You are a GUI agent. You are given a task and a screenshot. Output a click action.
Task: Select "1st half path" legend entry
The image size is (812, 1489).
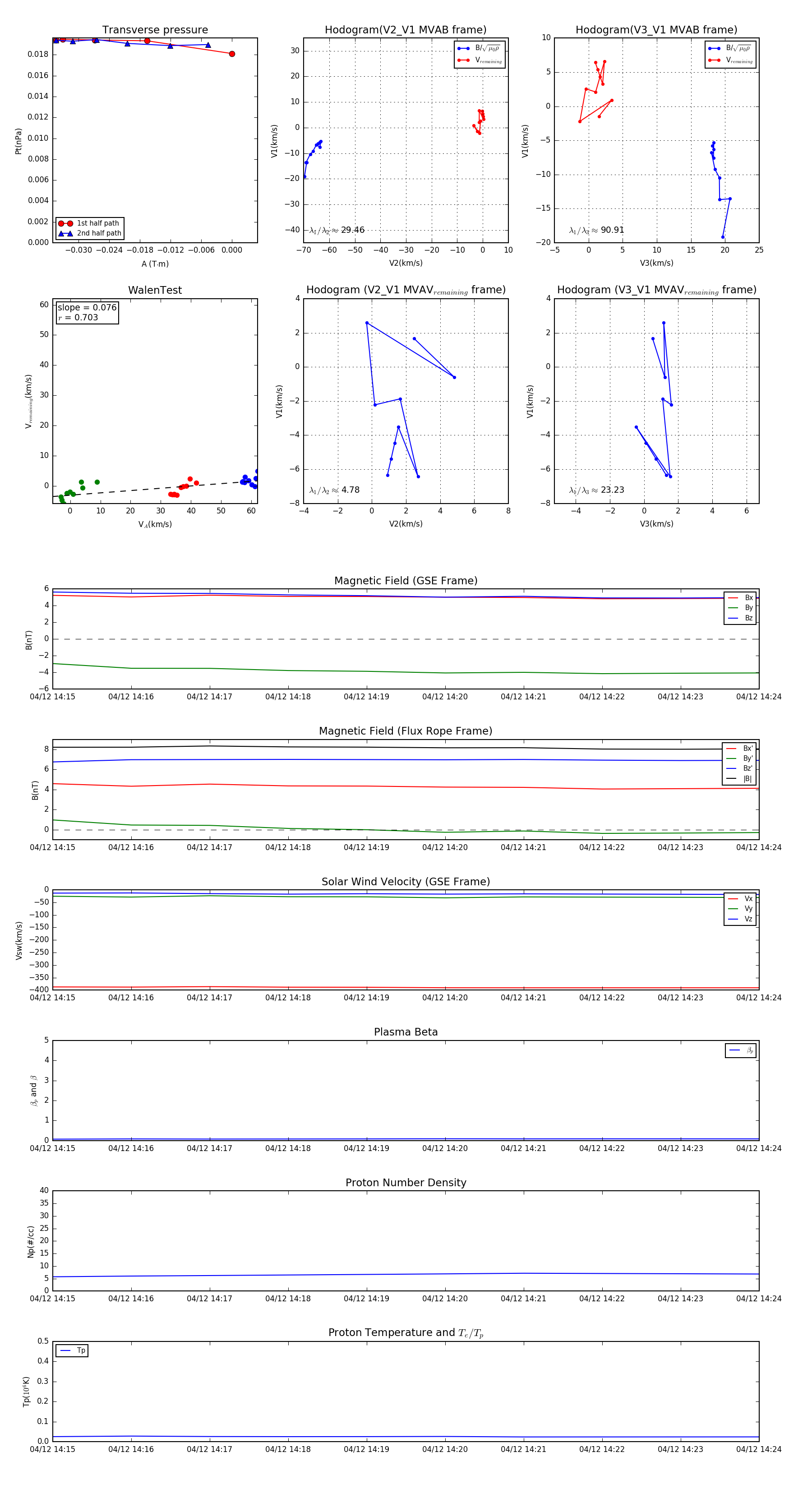point(90,223)
